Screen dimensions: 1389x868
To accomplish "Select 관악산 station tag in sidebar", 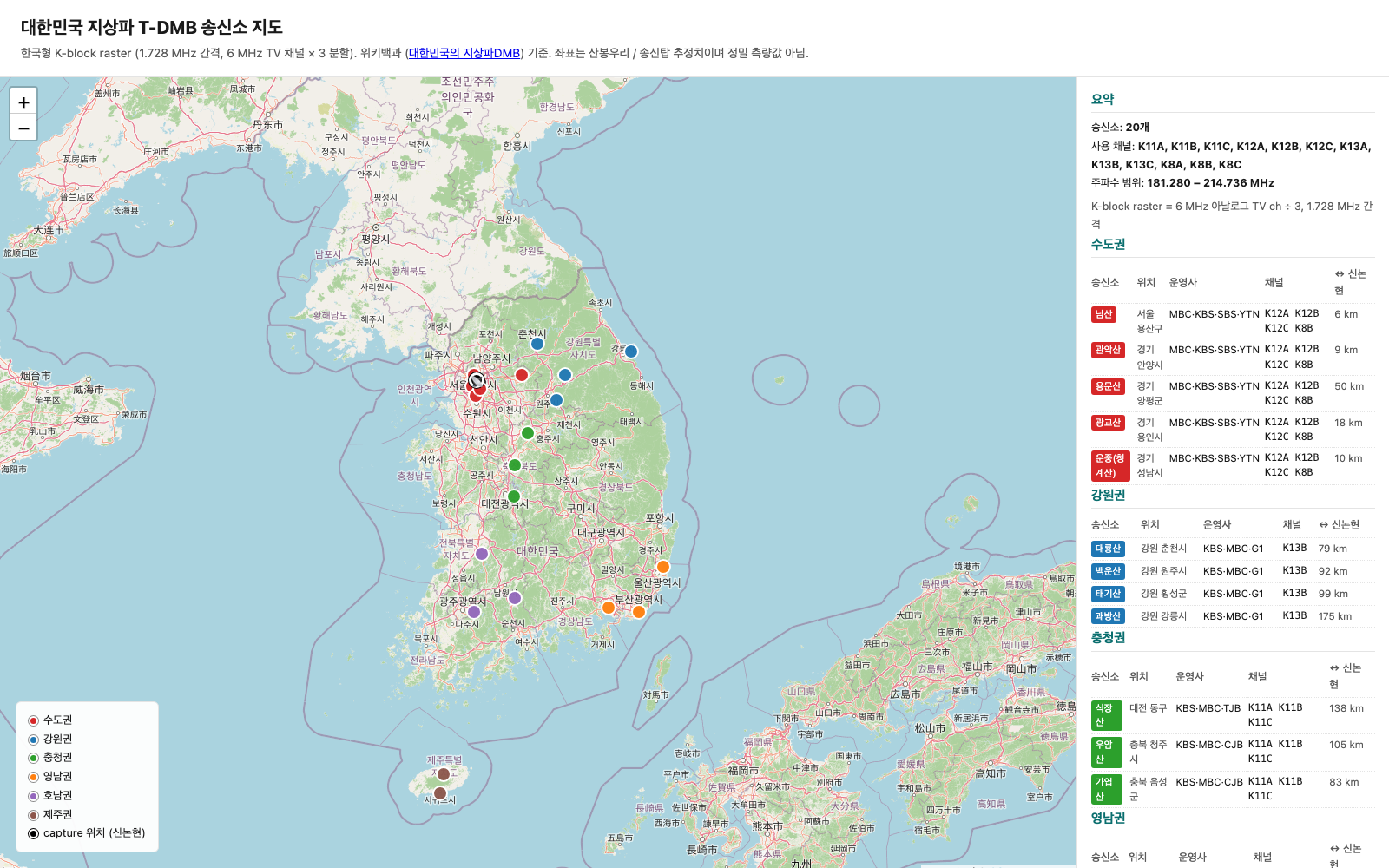I will coord(1108,350).
